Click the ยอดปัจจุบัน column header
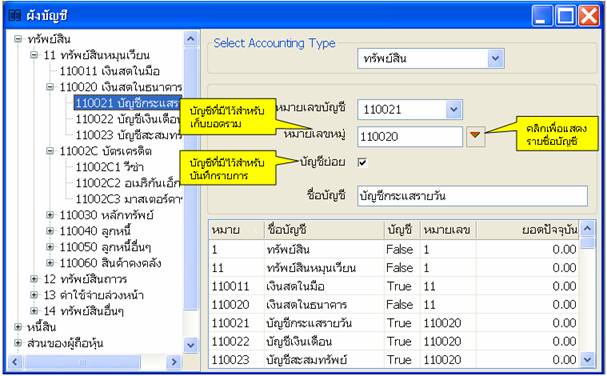The height and width of the screenshot is (376, 607). [527, 230]
